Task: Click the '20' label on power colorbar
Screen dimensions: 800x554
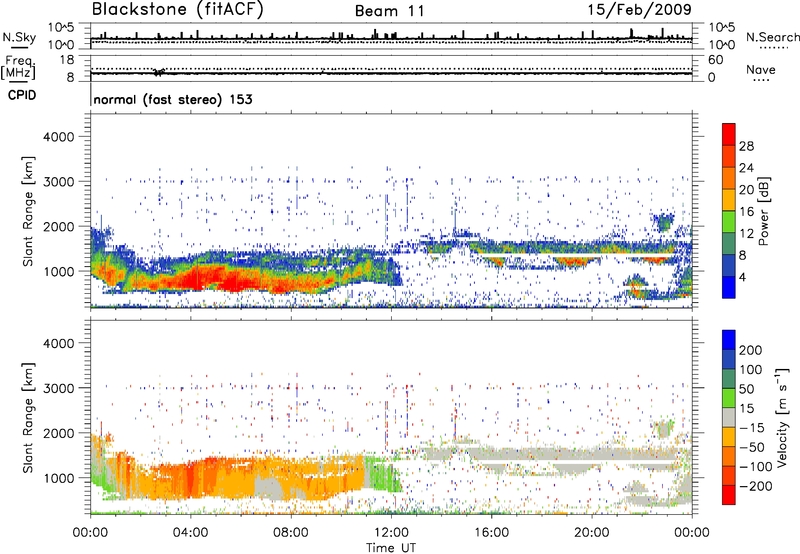Action: point(746,190)
